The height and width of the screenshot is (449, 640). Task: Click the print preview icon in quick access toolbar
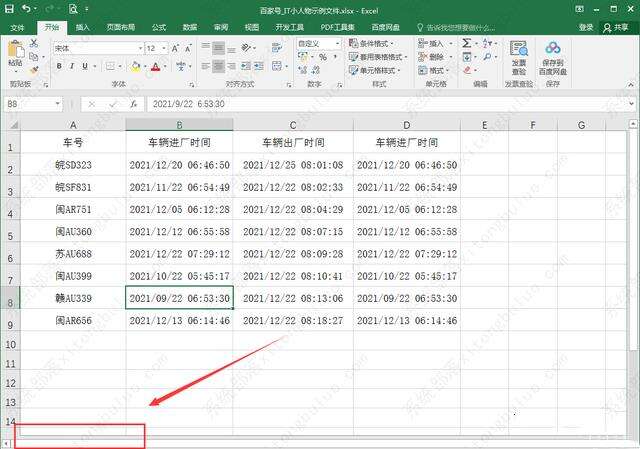coord(73,9)
